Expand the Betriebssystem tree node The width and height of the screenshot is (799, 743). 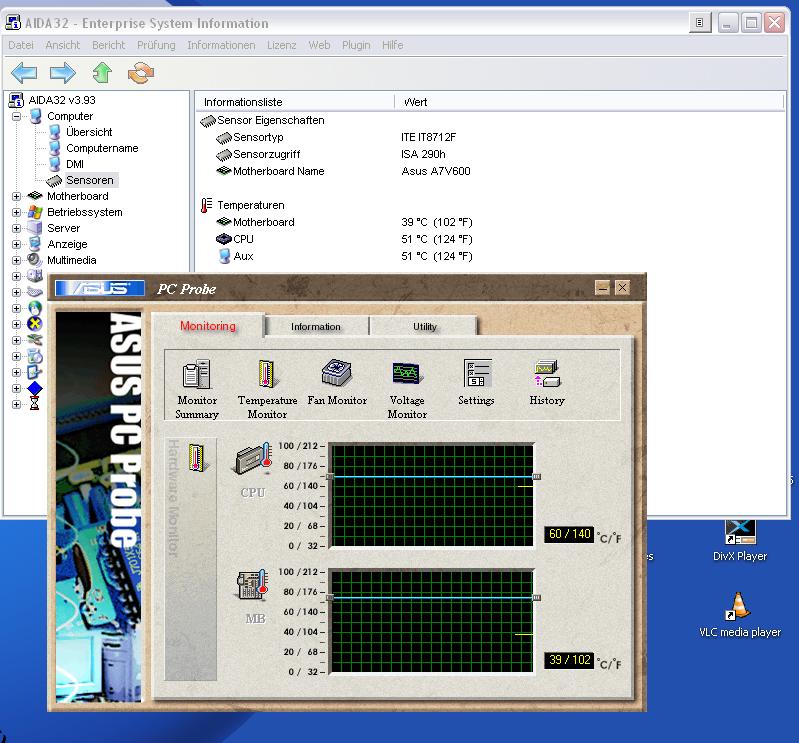point(16,212)
